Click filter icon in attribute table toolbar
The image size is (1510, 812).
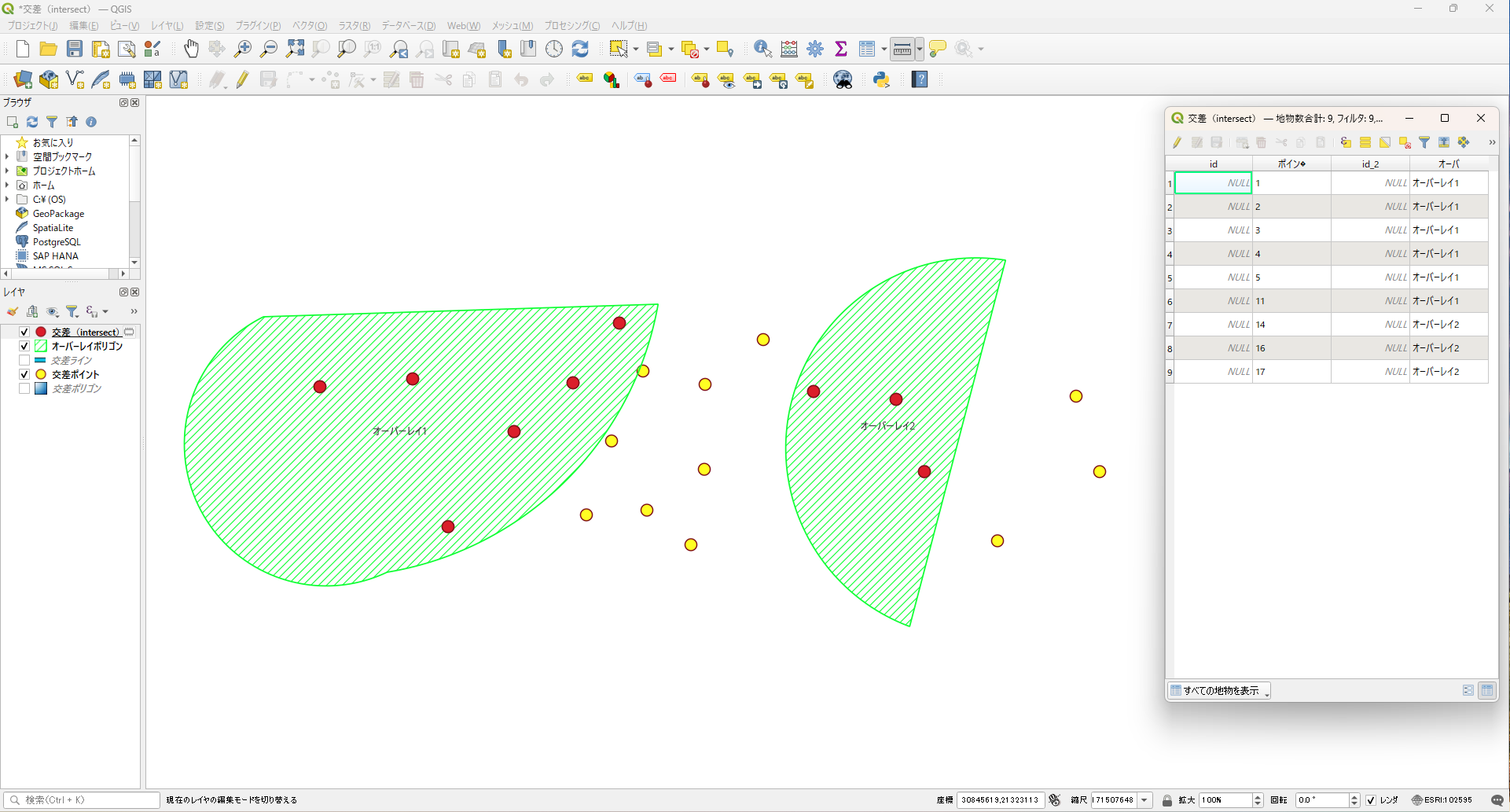(1424, 142)
